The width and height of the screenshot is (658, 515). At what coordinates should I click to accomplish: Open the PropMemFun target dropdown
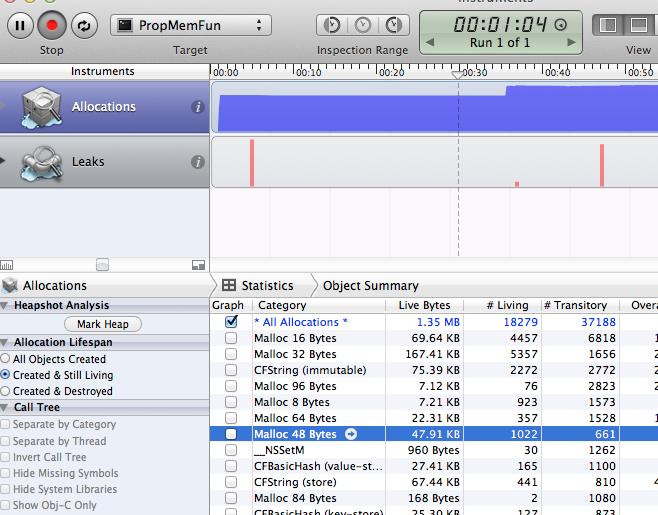[x=190, y=25]
